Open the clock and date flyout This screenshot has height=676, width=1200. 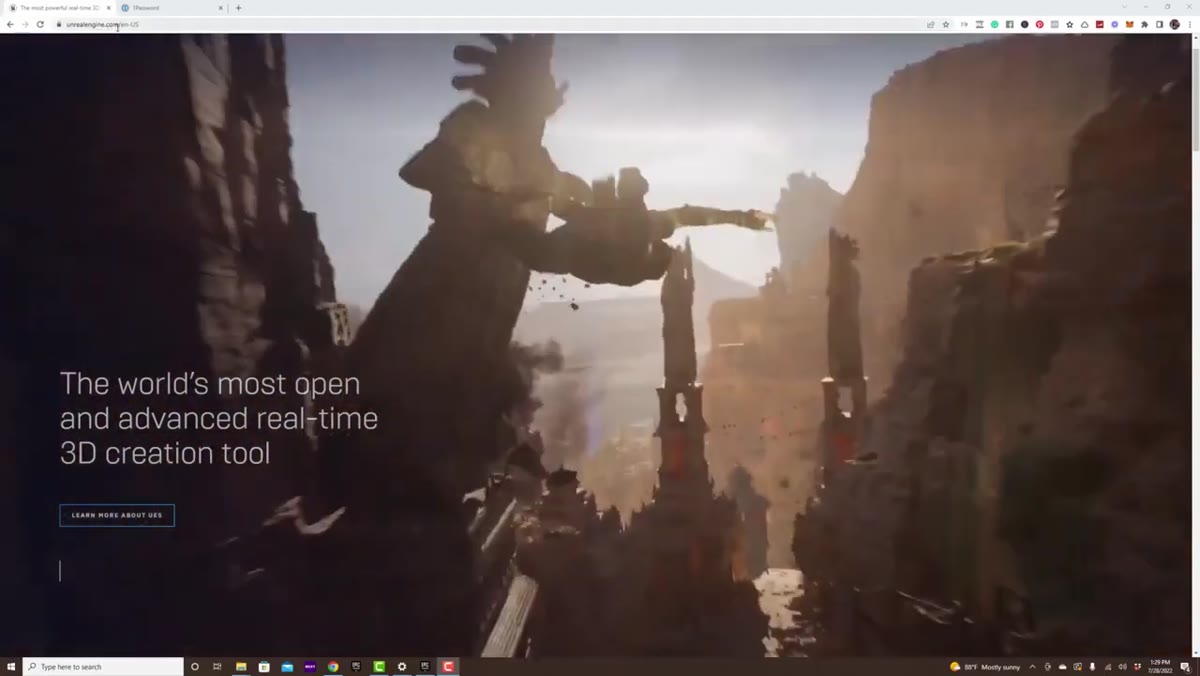click(x=1160, y=667)
